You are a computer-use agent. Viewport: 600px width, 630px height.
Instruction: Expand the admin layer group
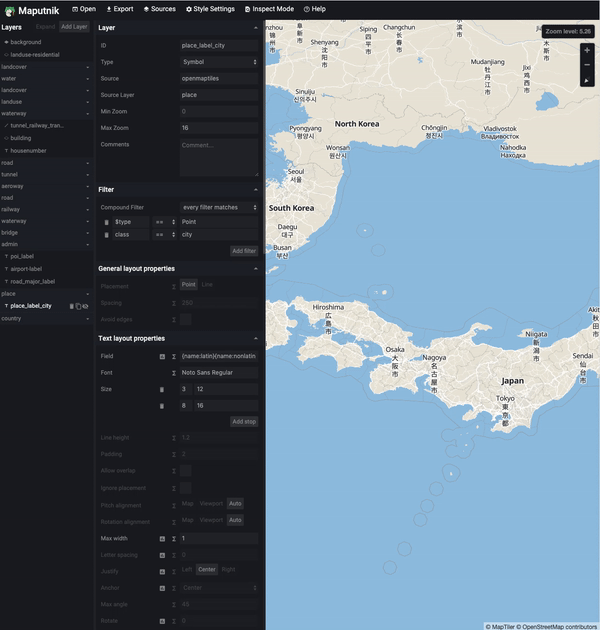point(46,244)
